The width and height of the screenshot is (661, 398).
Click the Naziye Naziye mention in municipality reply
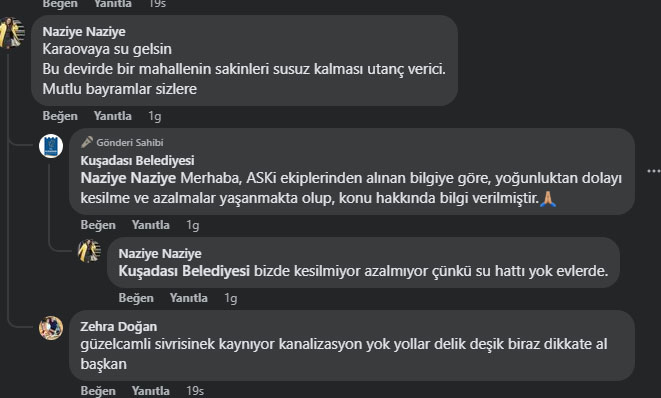click(128, 178)
